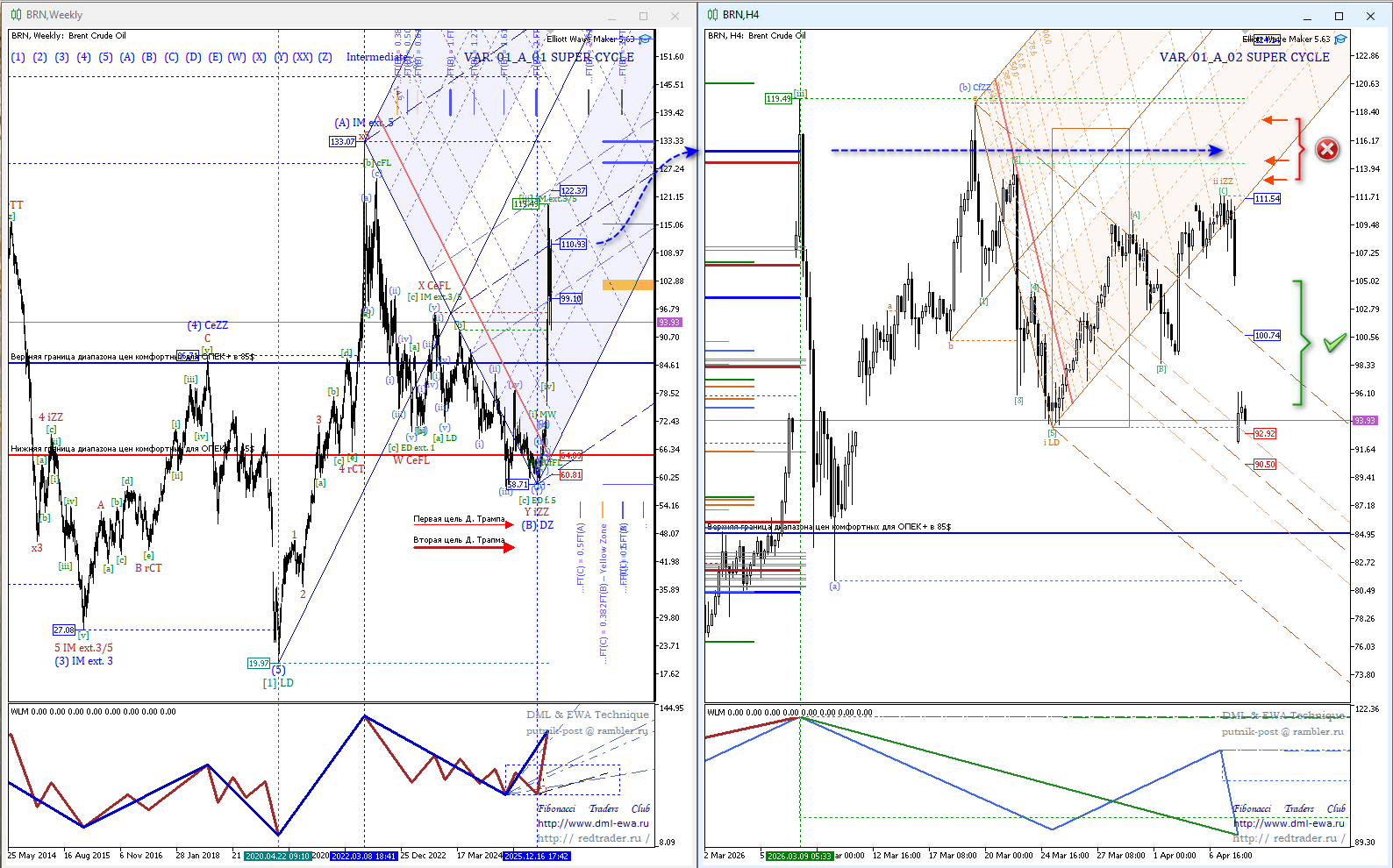1393x868 pixels.
Task: Select the (A) wave label button
Action: click(x=127, y=57)
